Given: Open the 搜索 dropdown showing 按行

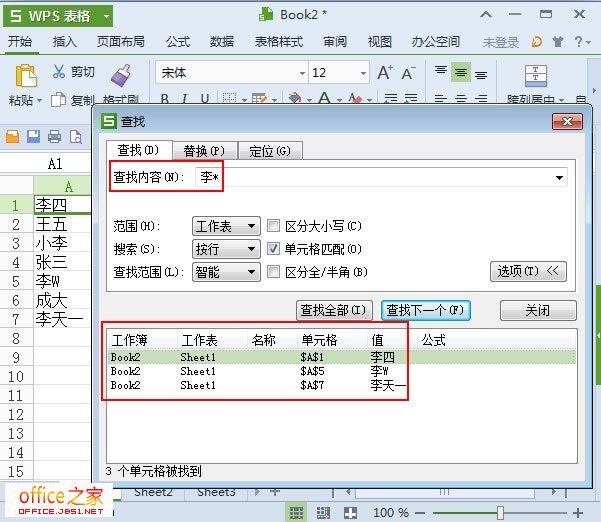Looking at the screenshot, I should 226,249.
